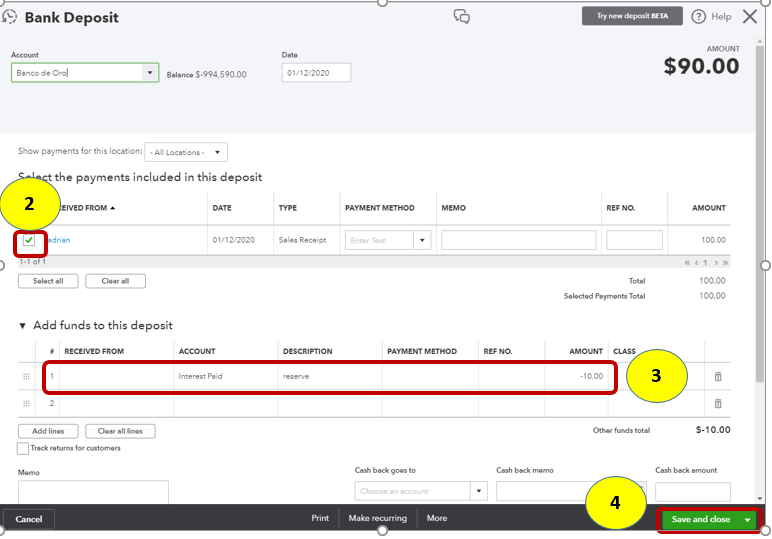Close the Bank Deposit window
Viewport: 772px width, 539px height.
(x=750, y=17)
